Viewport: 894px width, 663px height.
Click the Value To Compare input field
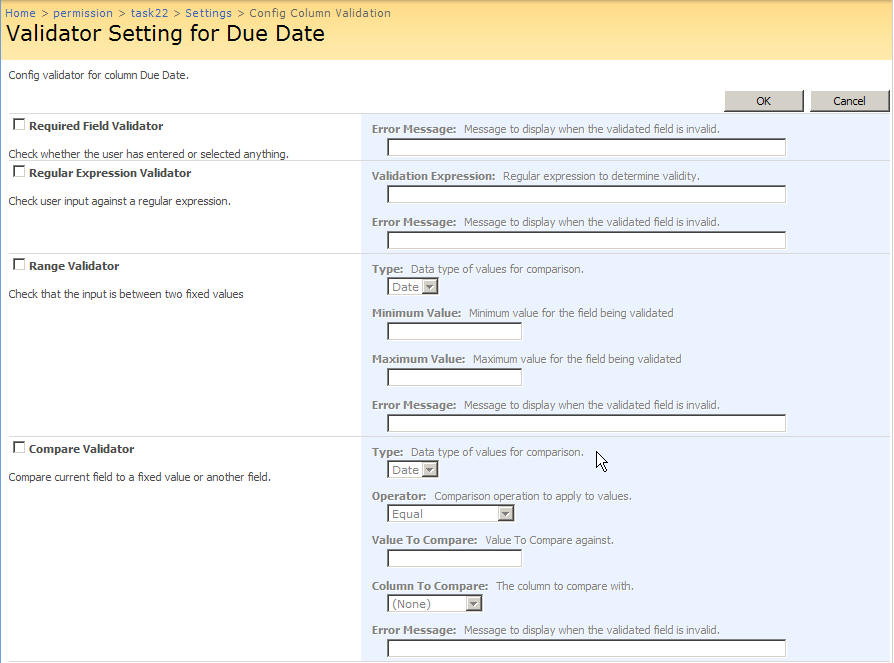454,558
